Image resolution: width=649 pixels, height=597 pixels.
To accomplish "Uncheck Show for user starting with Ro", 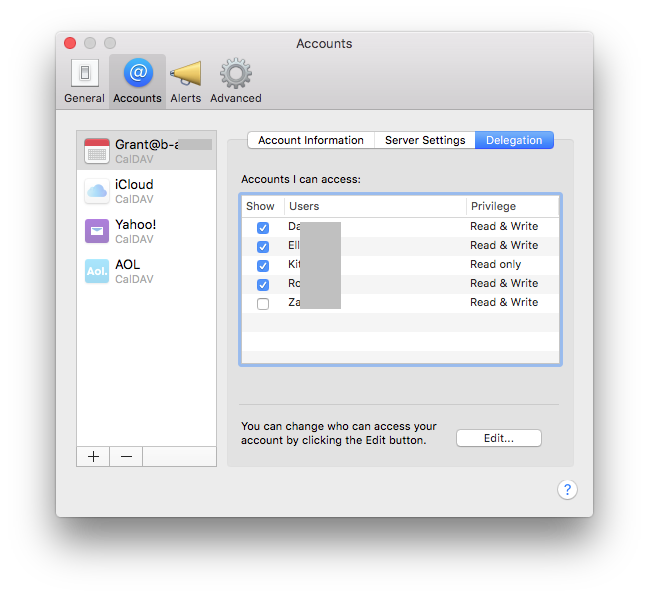I will (263, 285).
